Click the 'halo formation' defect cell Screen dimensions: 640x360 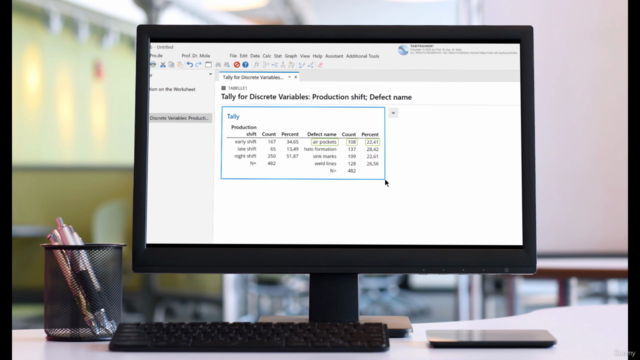pos(320,149)
